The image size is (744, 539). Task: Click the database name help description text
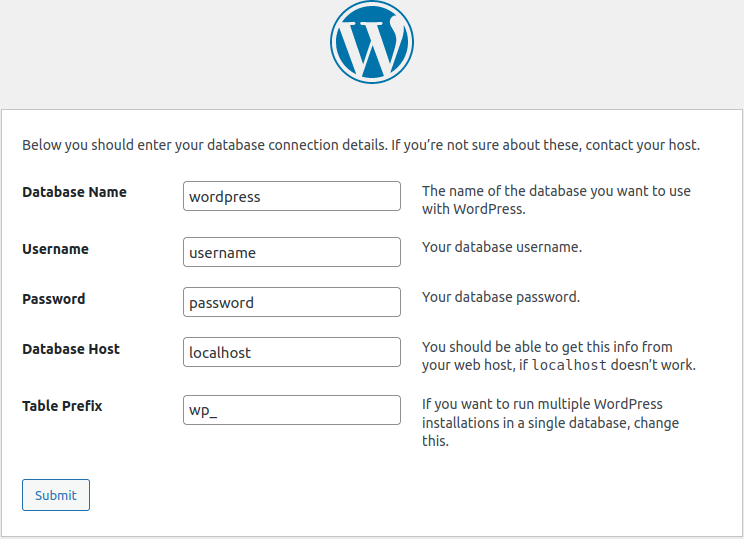[556, 200]
